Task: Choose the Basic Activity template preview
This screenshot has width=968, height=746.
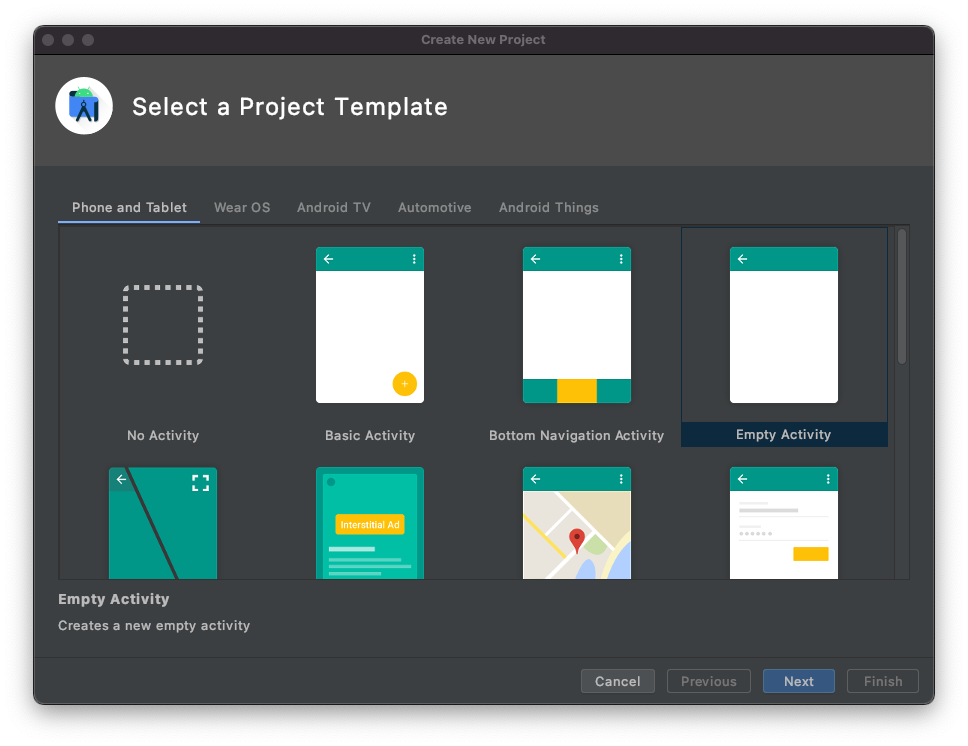Action: point(370,325)
